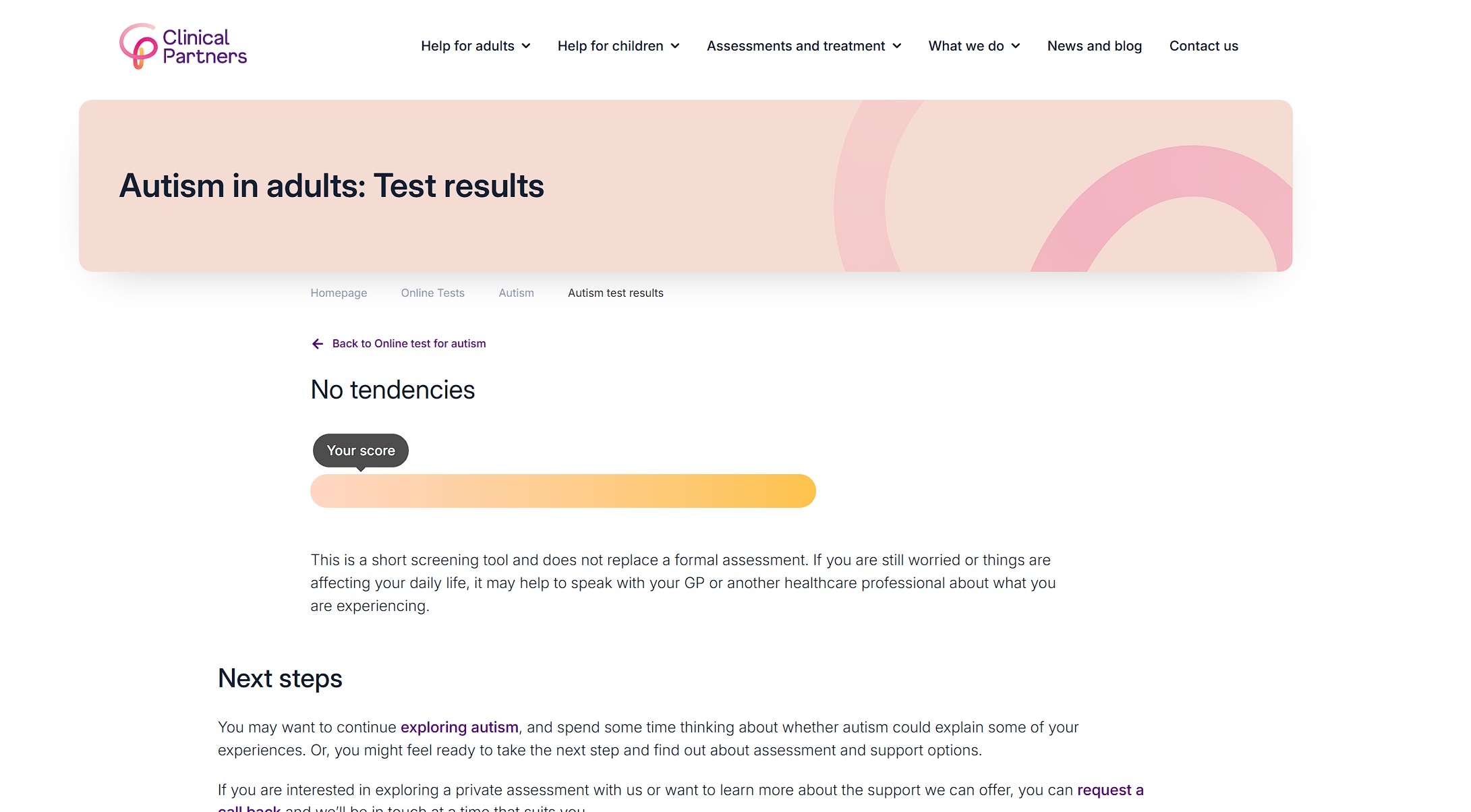Open the exploring autism link
This screenshot has height=812, width=1471.
pyautogui.click(x=459, y=727)
